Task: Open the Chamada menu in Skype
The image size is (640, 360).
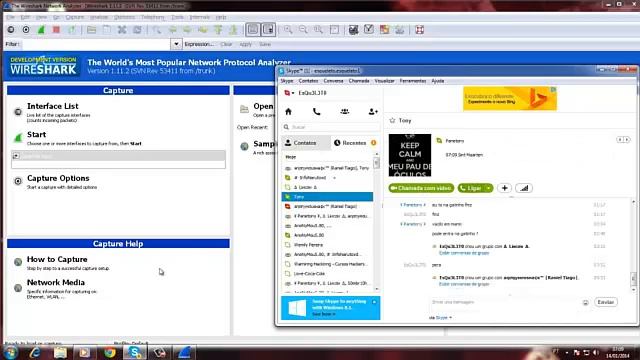Action: point(359,81)
